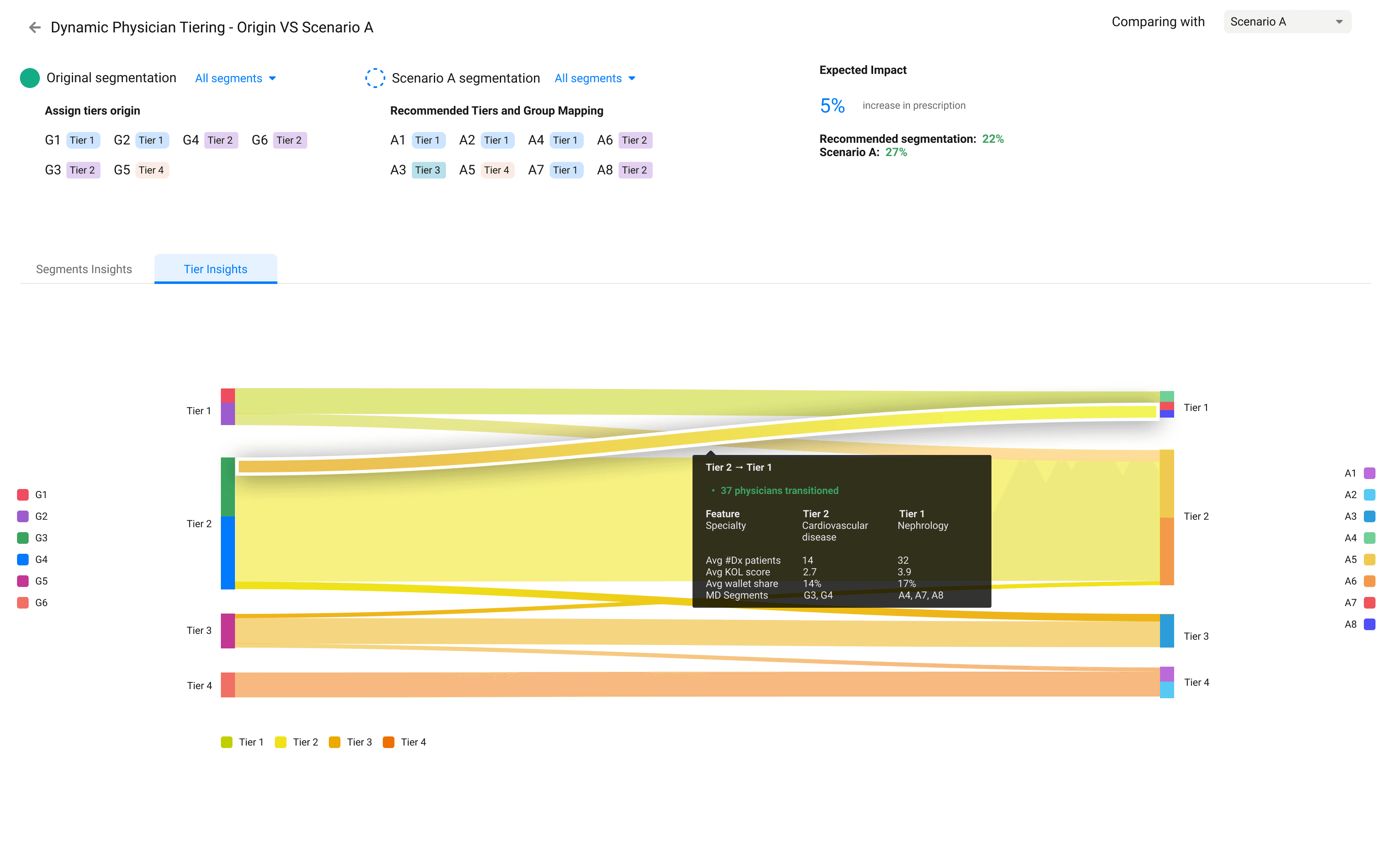Image resolution: width=1395 pixels, height=868 pixels.
Task: Click the A1 purple legend square
Action: click(x=1369, y=474)
